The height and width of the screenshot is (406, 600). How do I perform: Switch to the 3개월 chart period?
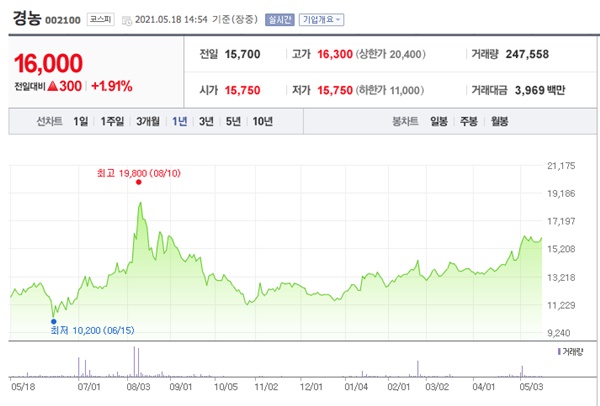tap(148, 122)
